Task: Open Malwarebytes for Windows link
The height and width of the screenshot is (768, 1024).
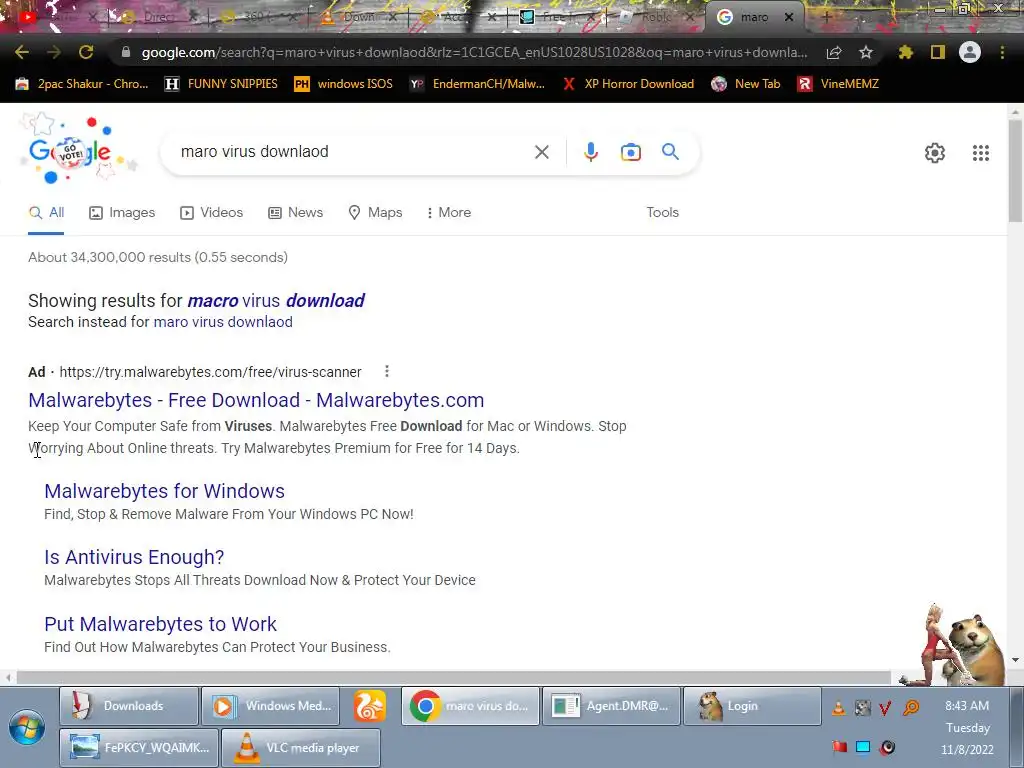Action: (x=165, y=491)
